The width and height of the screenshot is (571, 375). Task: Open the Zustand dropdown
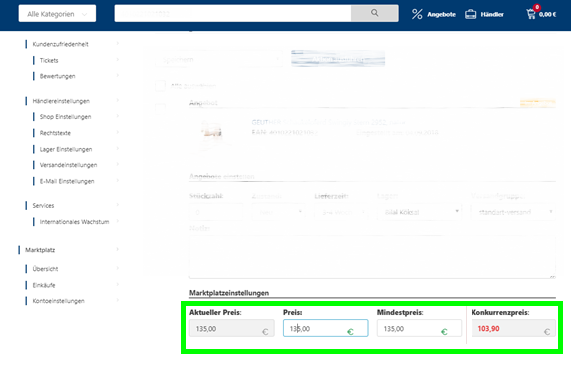click(279, 212)
